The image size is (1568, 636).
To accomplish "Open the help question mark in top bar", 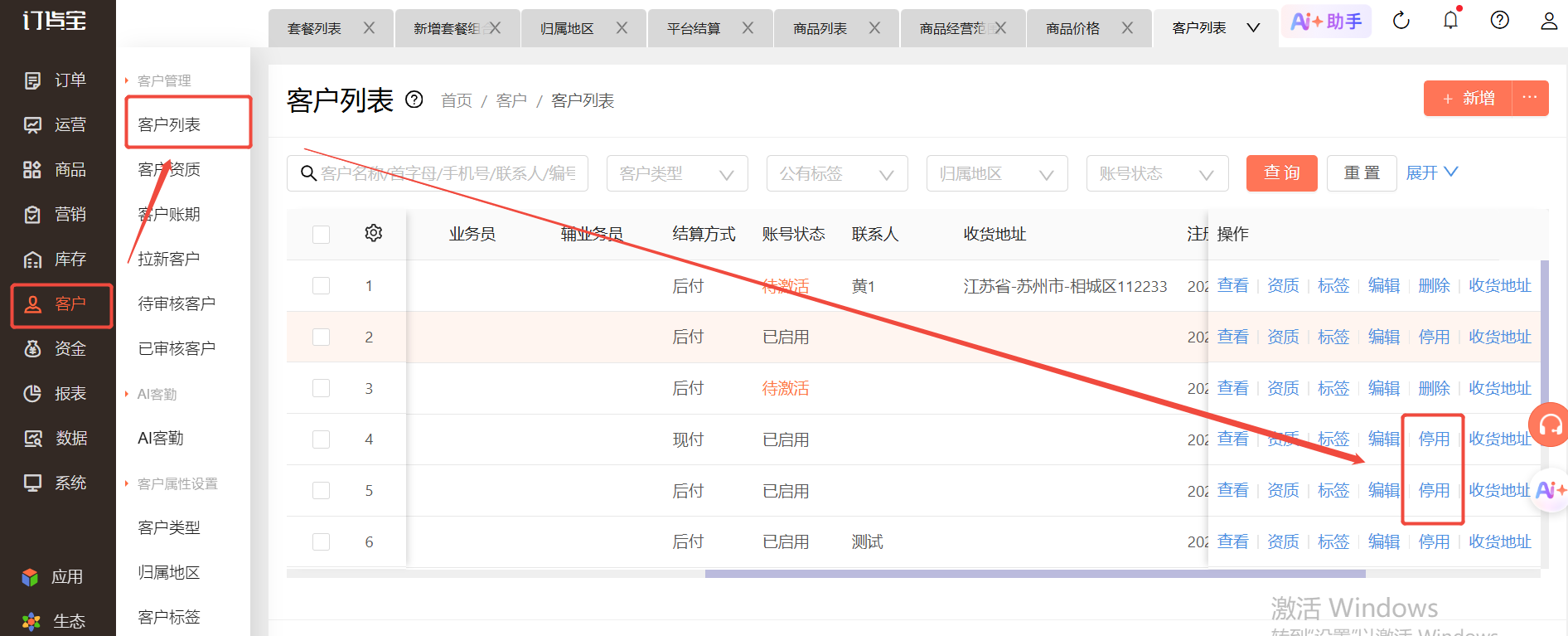I will pyautogui.click(x=1500, y=21).
